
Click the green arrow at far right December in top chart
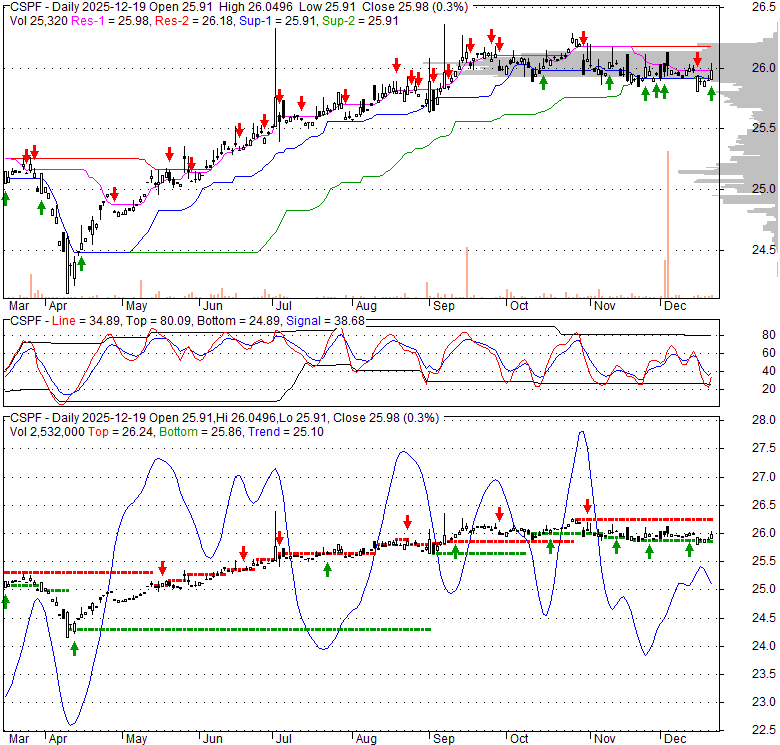(x=711, y=93)
